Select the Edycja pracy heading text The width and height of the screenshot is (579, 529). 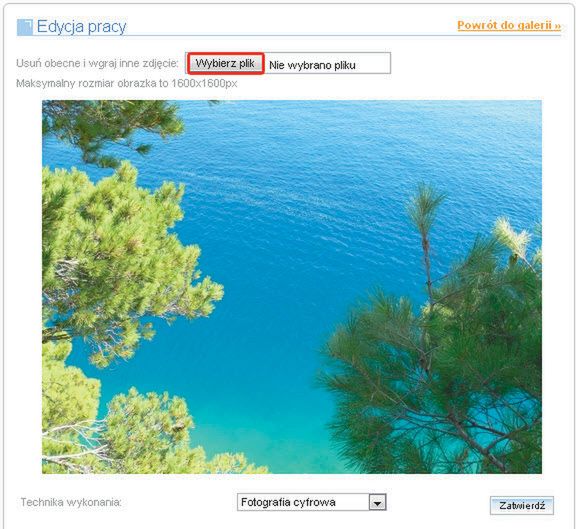(82, 27)
